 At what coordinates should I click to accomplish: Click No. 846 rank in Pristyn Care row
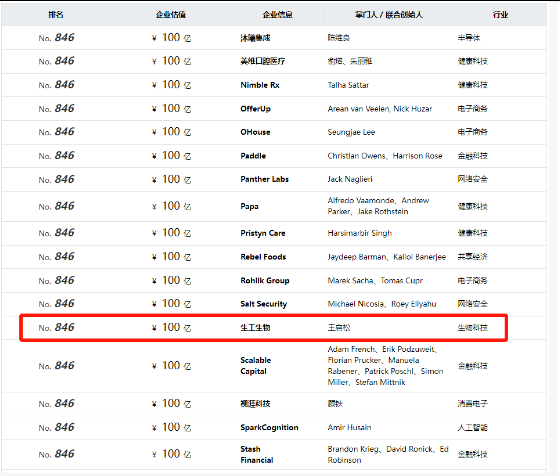coord(56,233)
